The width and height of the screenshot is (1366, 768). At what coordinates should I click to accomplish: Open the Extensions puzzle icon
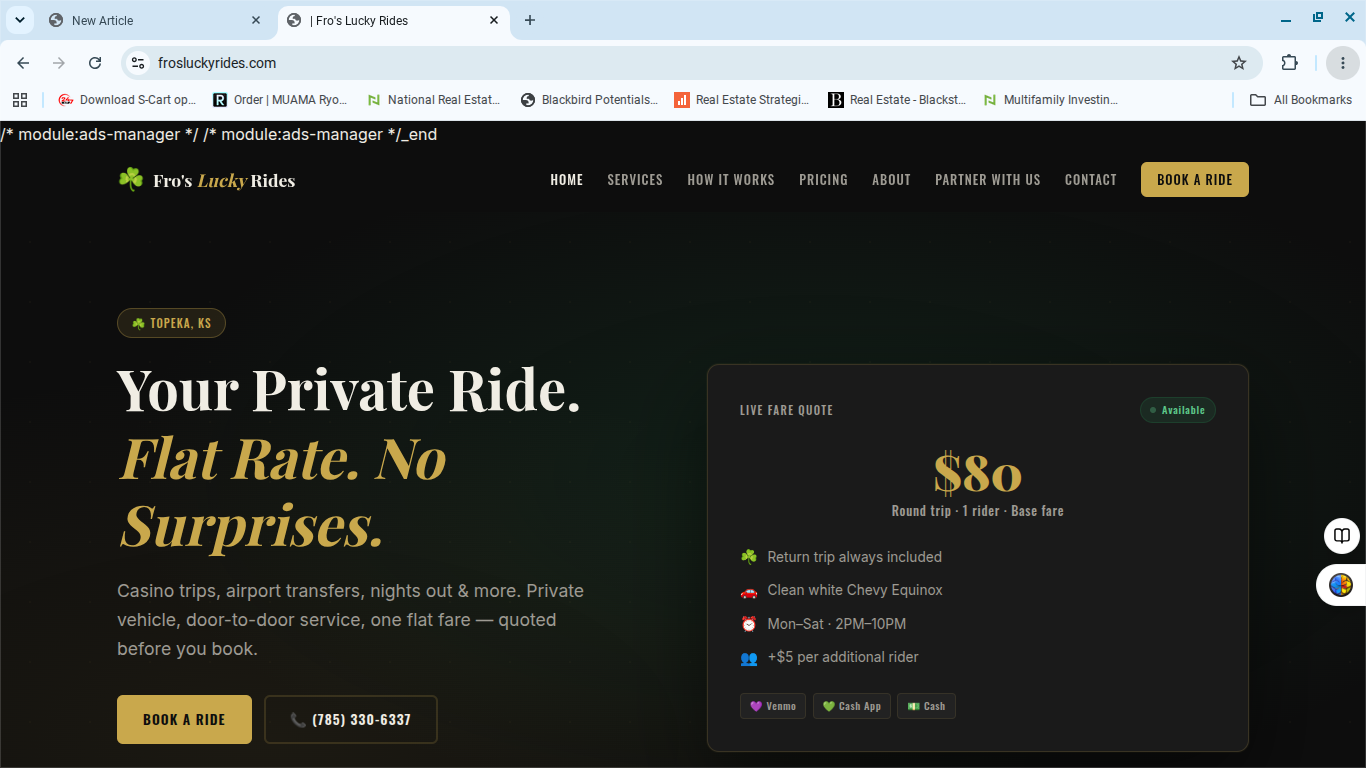1290,63
